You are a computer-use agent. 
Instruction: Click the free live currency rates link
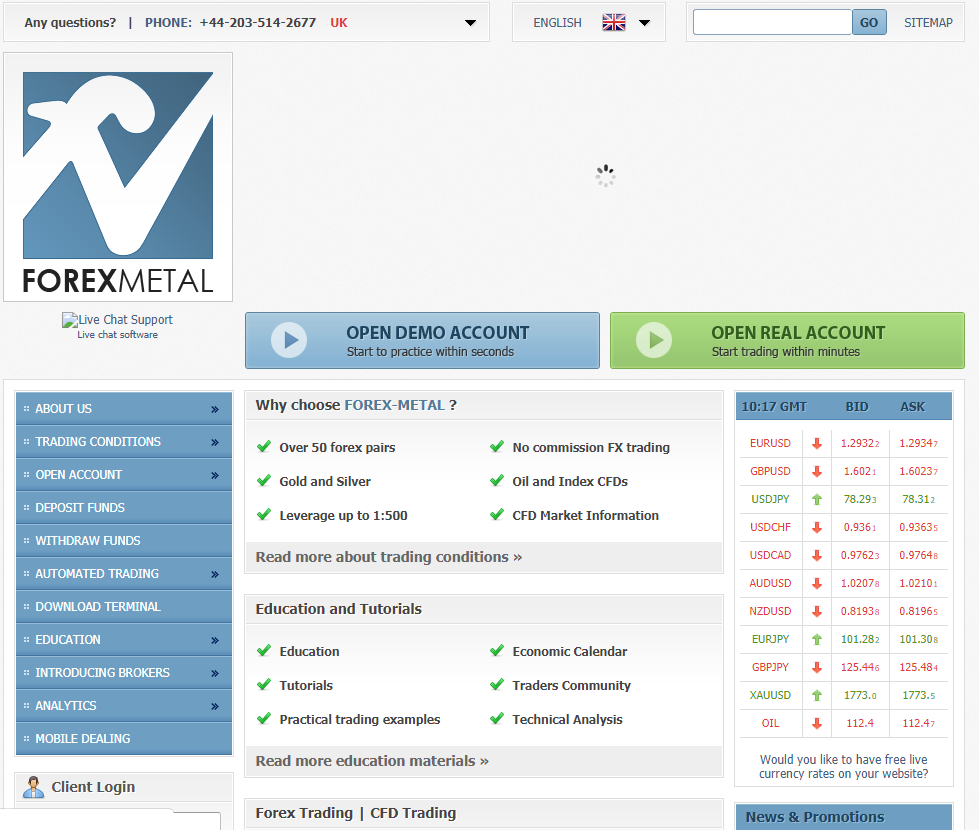[x=844, y=767]
